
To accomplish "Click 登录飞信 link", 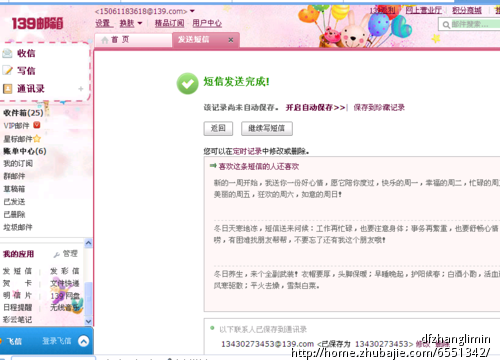I will click(57, 341).
